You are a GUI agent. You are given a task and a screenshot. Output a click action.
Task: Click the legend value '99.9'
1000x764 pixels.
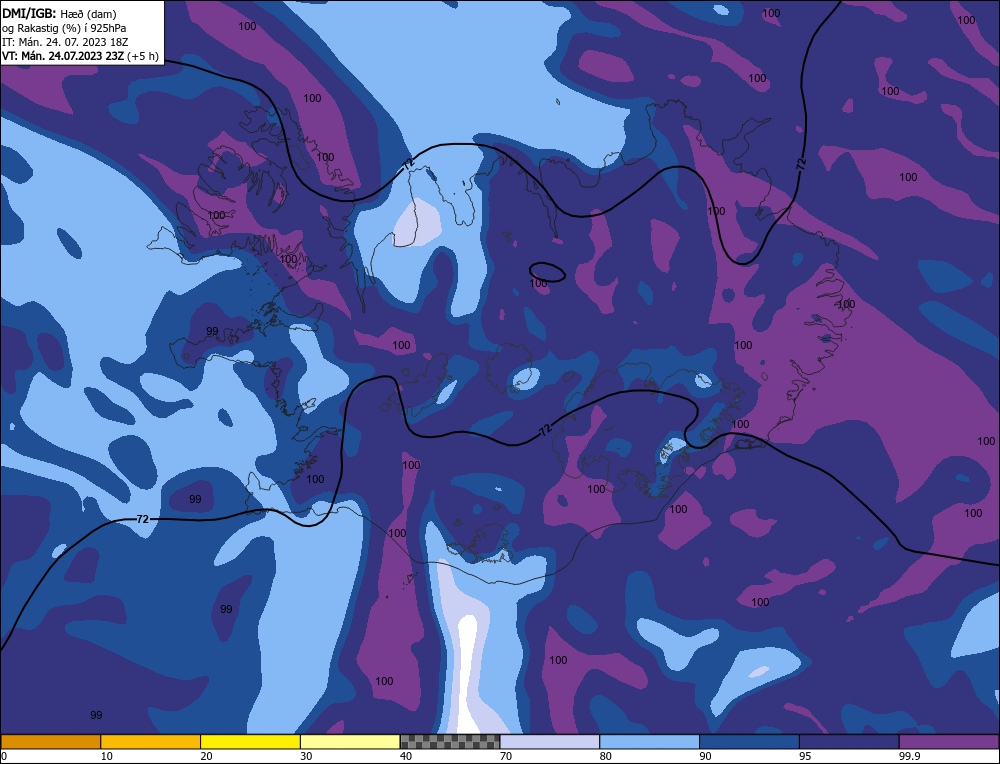[909, 756]
